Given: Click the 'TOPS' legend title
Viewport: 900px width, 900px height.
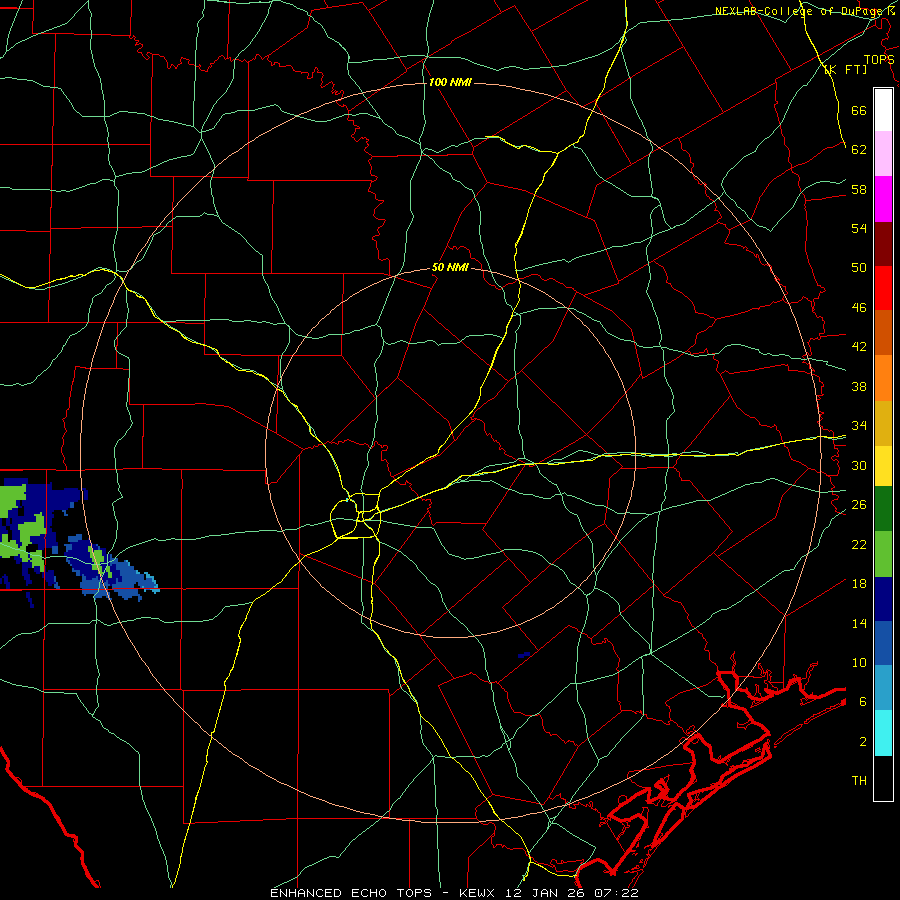Looking at the screenshot, I should (879, 59).
